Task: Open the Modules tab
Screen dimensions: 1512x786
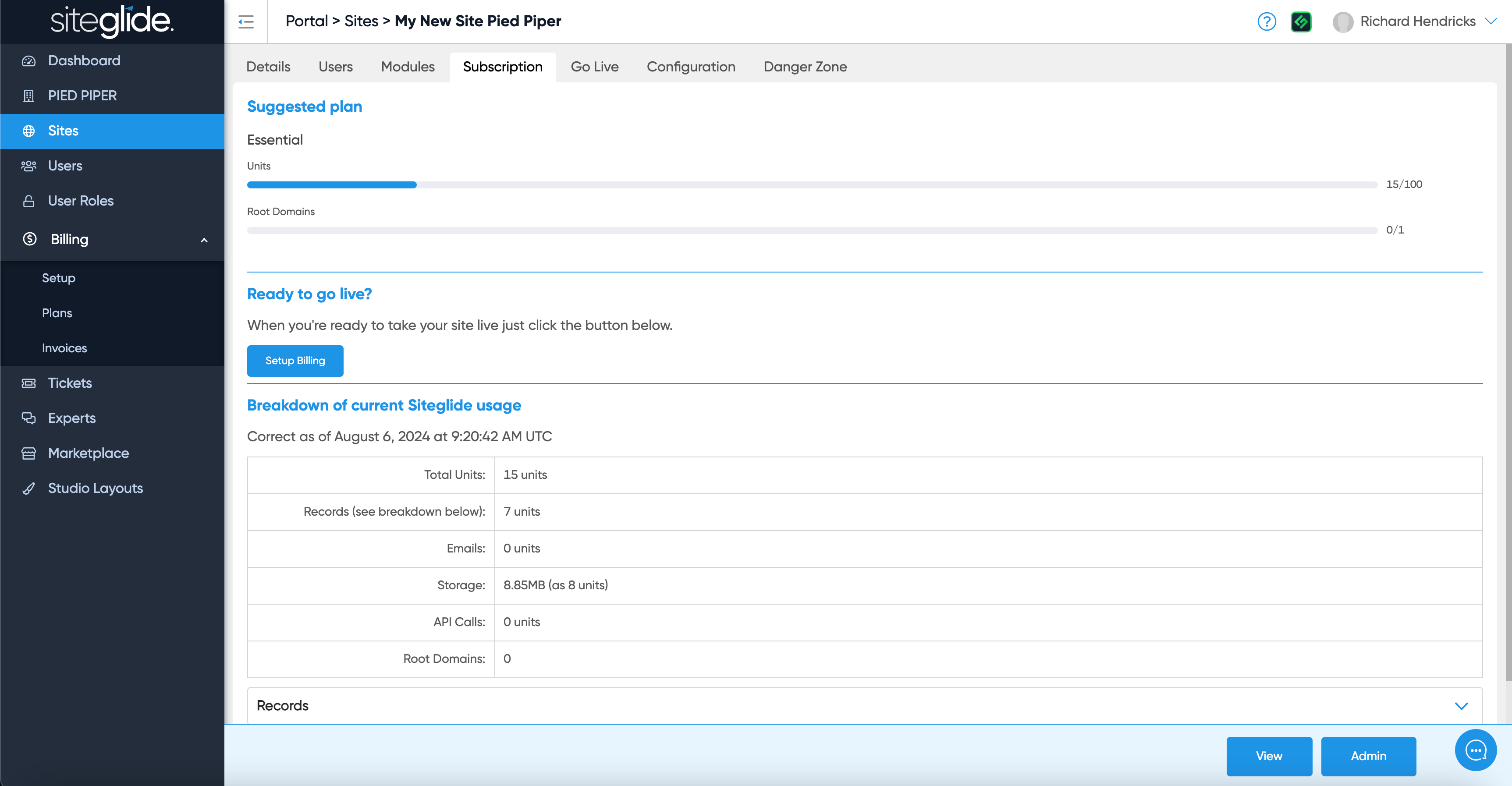Action: 408,67
